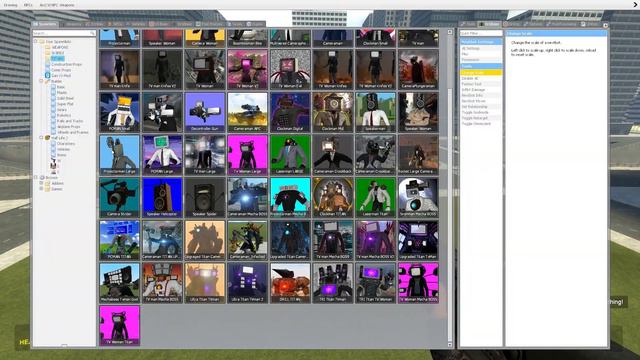Screen dimensions: 640x360
Task: Choose the Upgraded Titan TvMan icon
Action: pyautogui.click(x=418, y=240)
